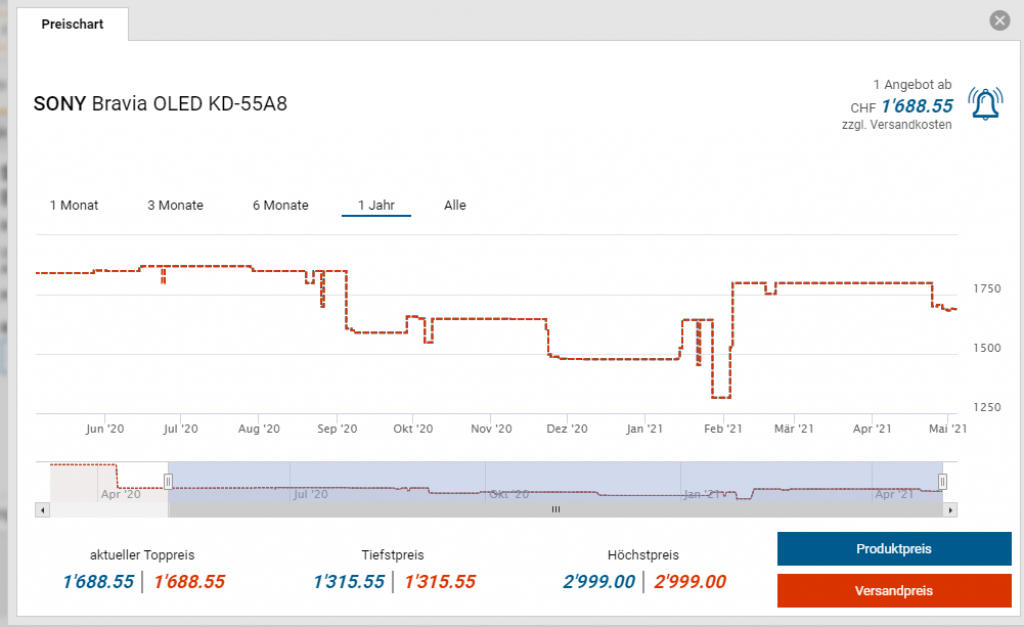This screenshot has width=1024, height=627.
Task: Click the Tiefstpreis value 1'315.55
Action: [349, 582]
